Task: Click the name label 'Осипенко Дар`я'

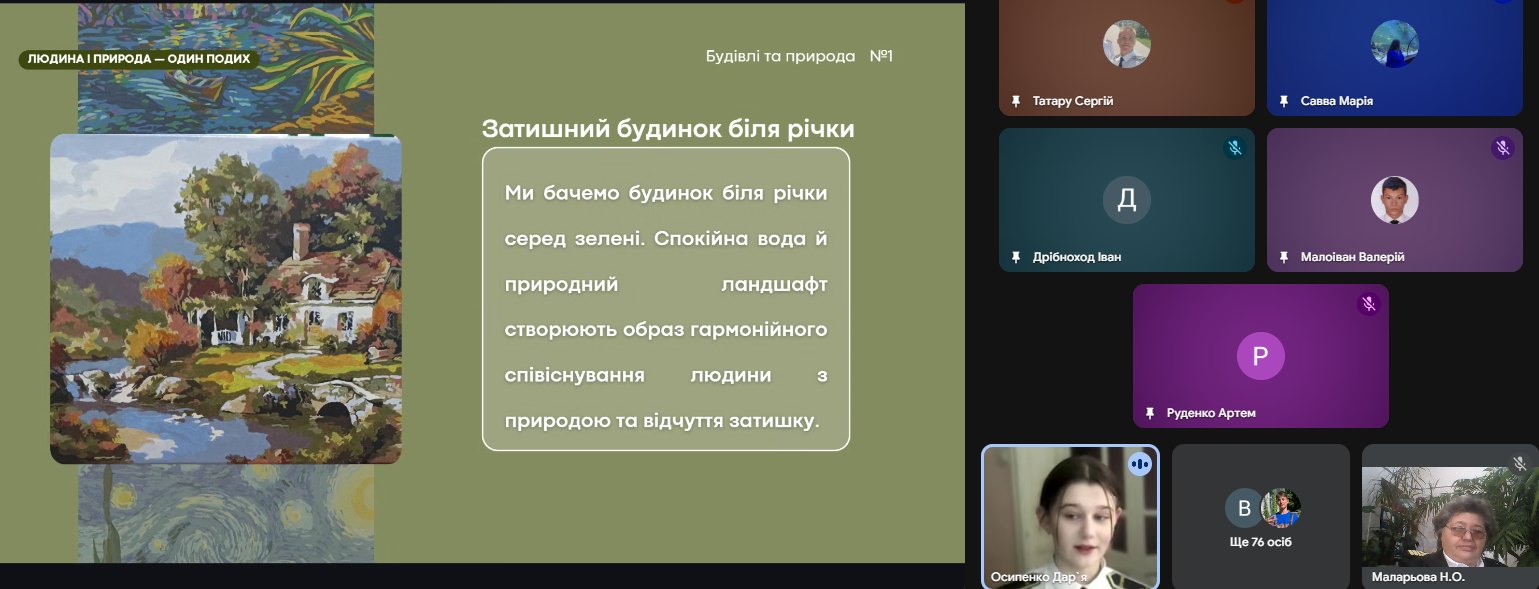Action: (x=1038, y=577)
